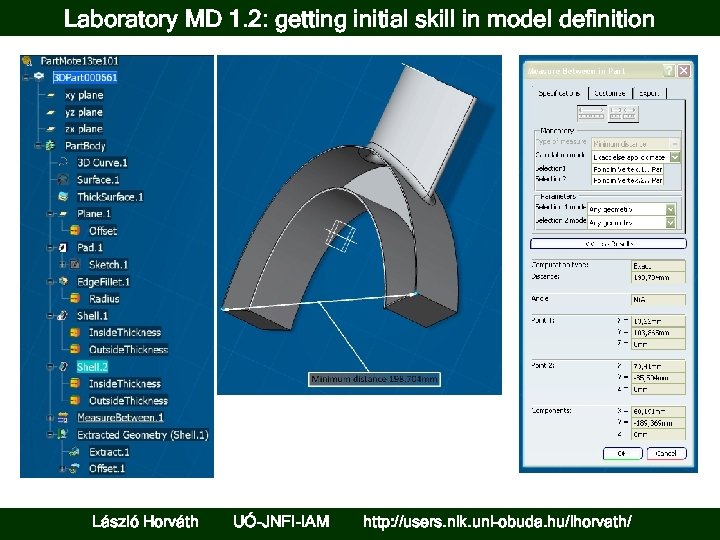This screenshot has width=720, height=540.
Task: Click the 3DPart000561 part icon
Action: pyautogui.click(x=39, y=77)
